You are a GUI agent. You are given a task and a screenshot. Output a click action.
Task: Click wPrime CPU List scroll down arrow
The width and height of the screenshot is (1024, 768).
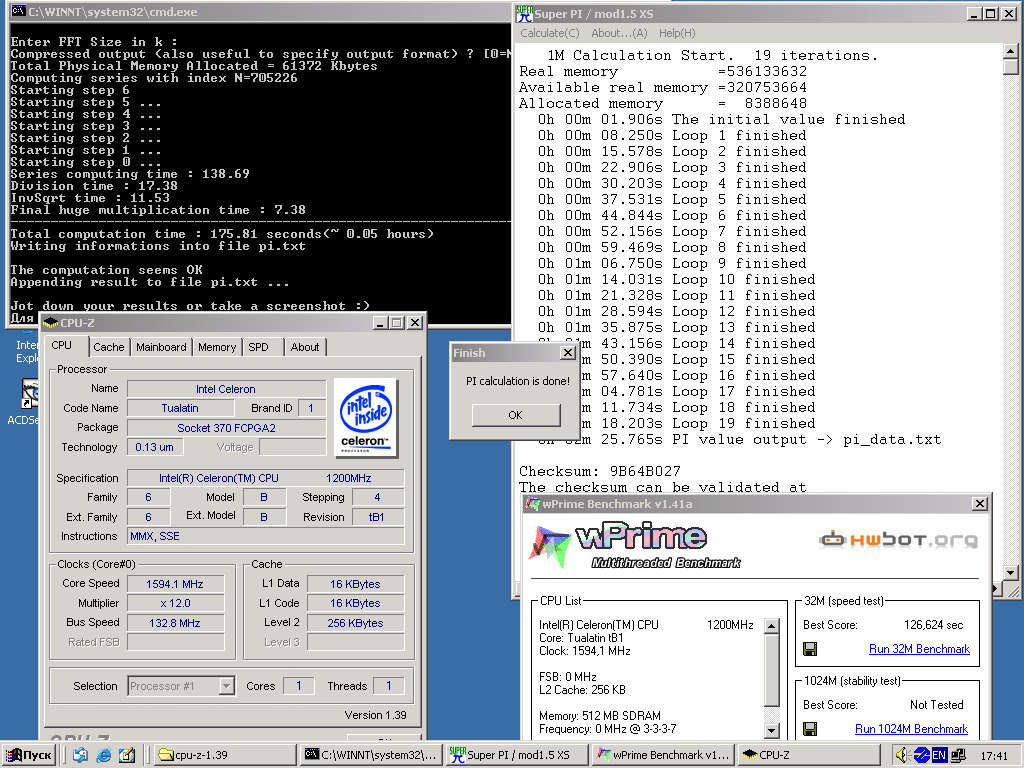point(771,731)
